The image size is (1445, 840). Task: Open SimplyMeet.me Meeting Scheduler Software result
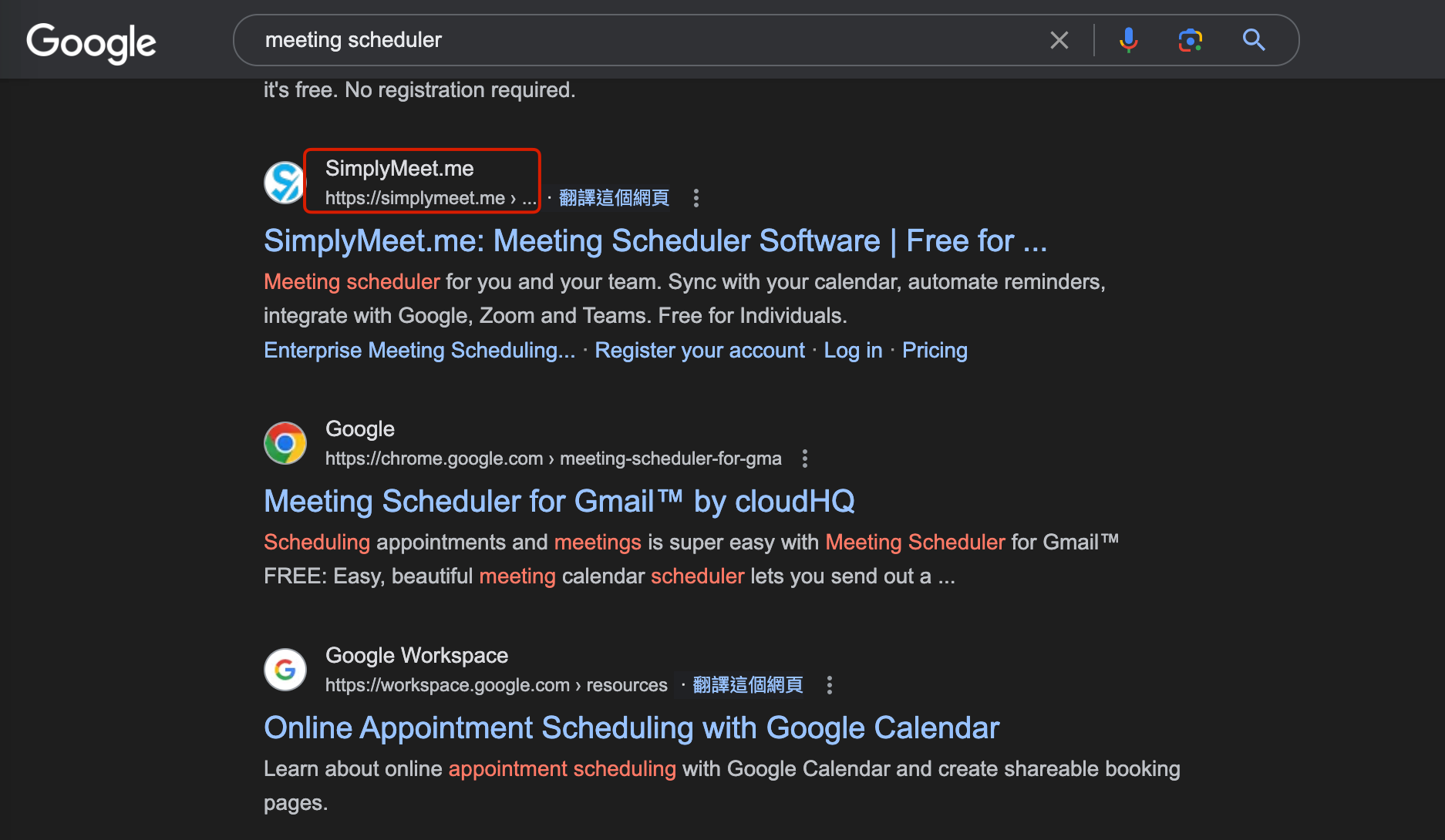(x=655, y=241)
